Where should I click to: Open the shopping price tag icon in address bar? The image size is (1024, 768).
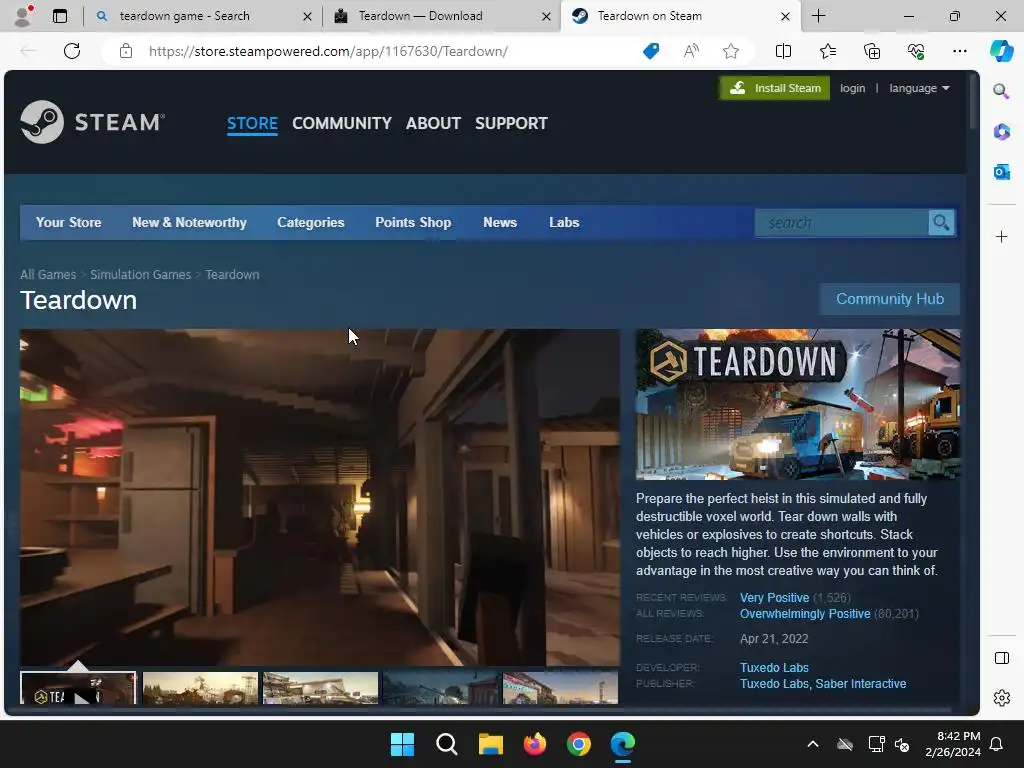pos(651,51)
